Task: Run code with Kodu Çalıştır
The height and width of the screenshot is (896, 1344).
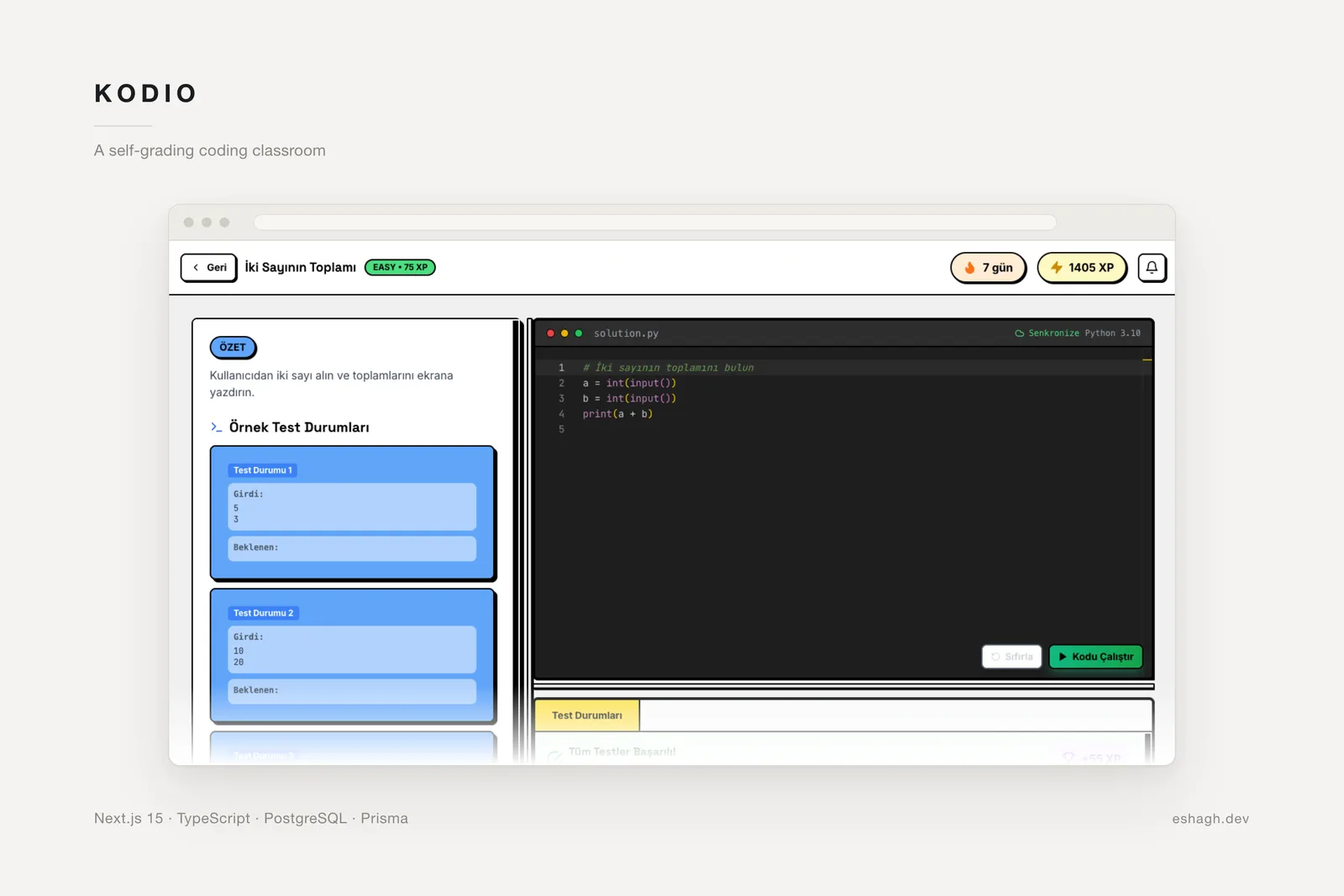Action: 1096,657
